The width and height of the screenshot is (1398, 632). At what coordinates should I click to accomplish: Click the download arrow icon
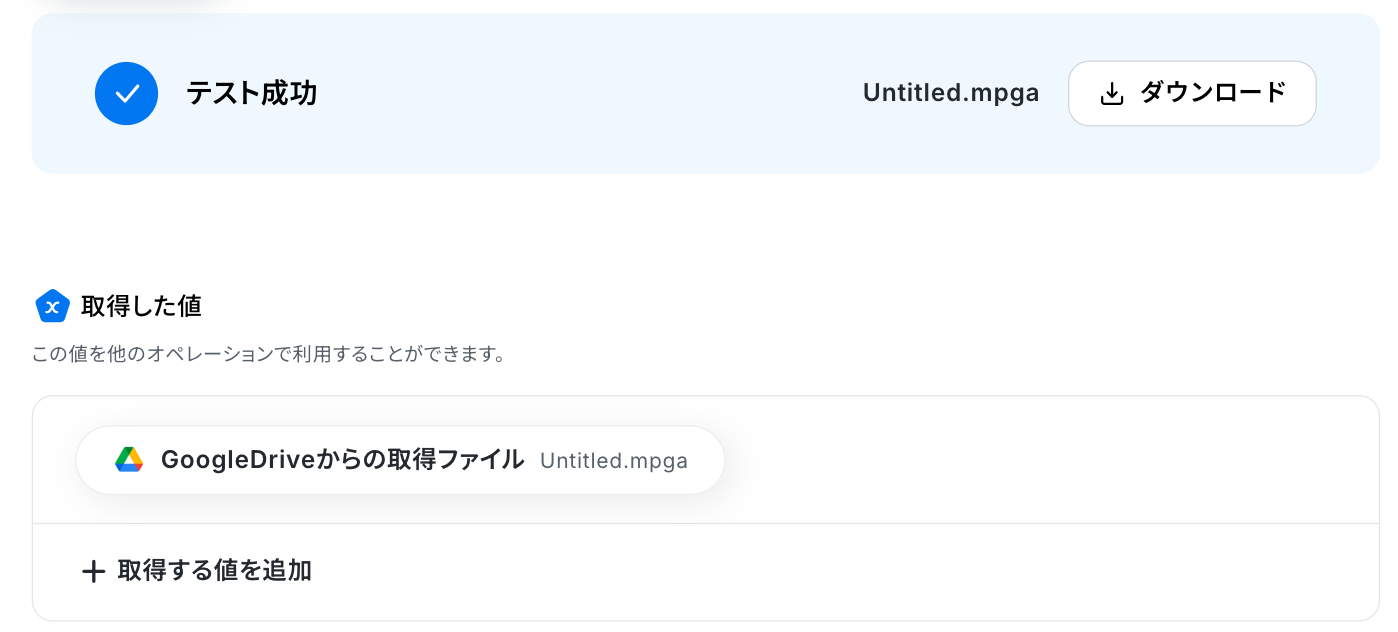[x=1111, y=94]
